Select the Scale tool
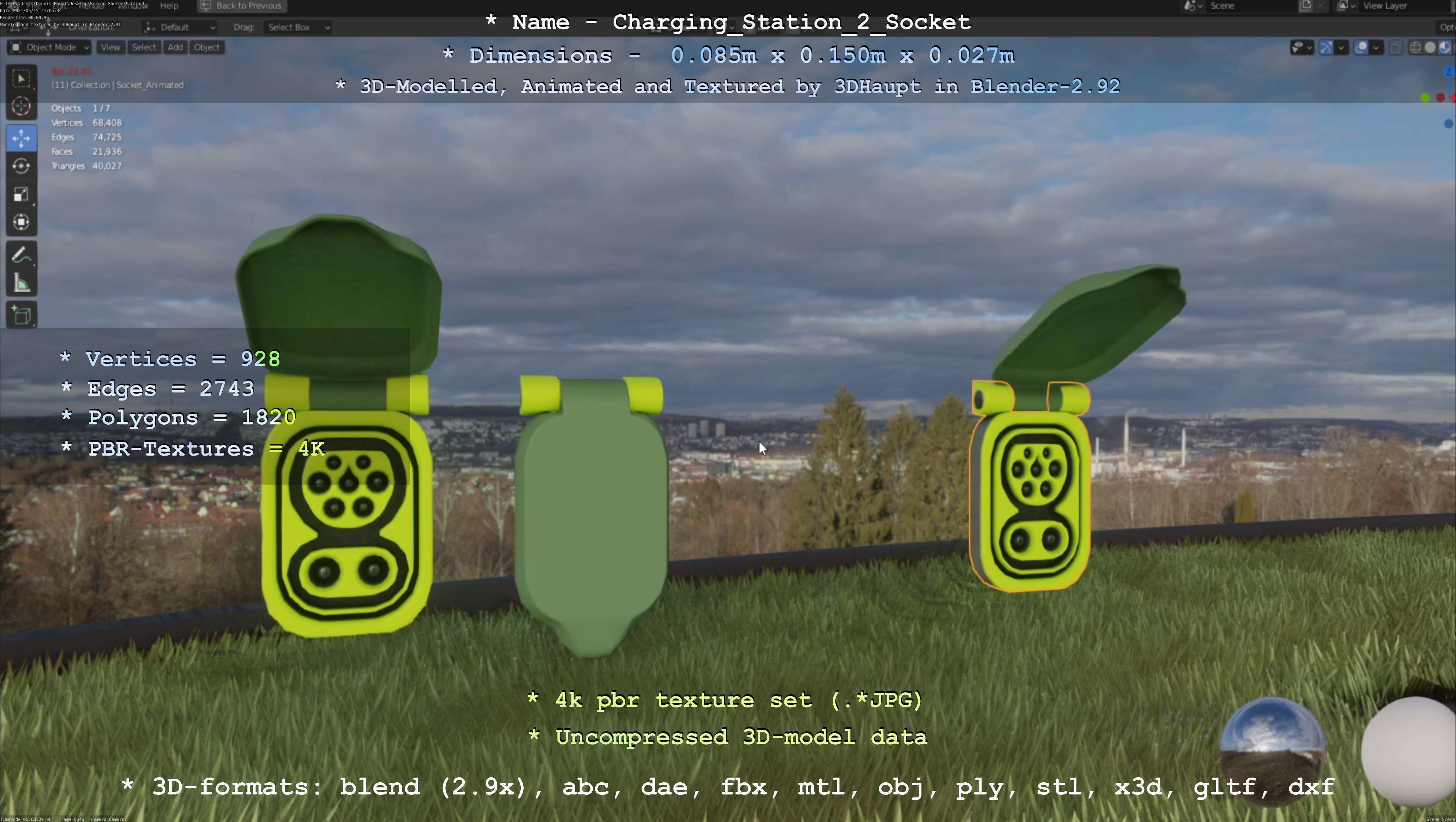The width and height of the screenshot is (1456, 822). click(21, 194)
